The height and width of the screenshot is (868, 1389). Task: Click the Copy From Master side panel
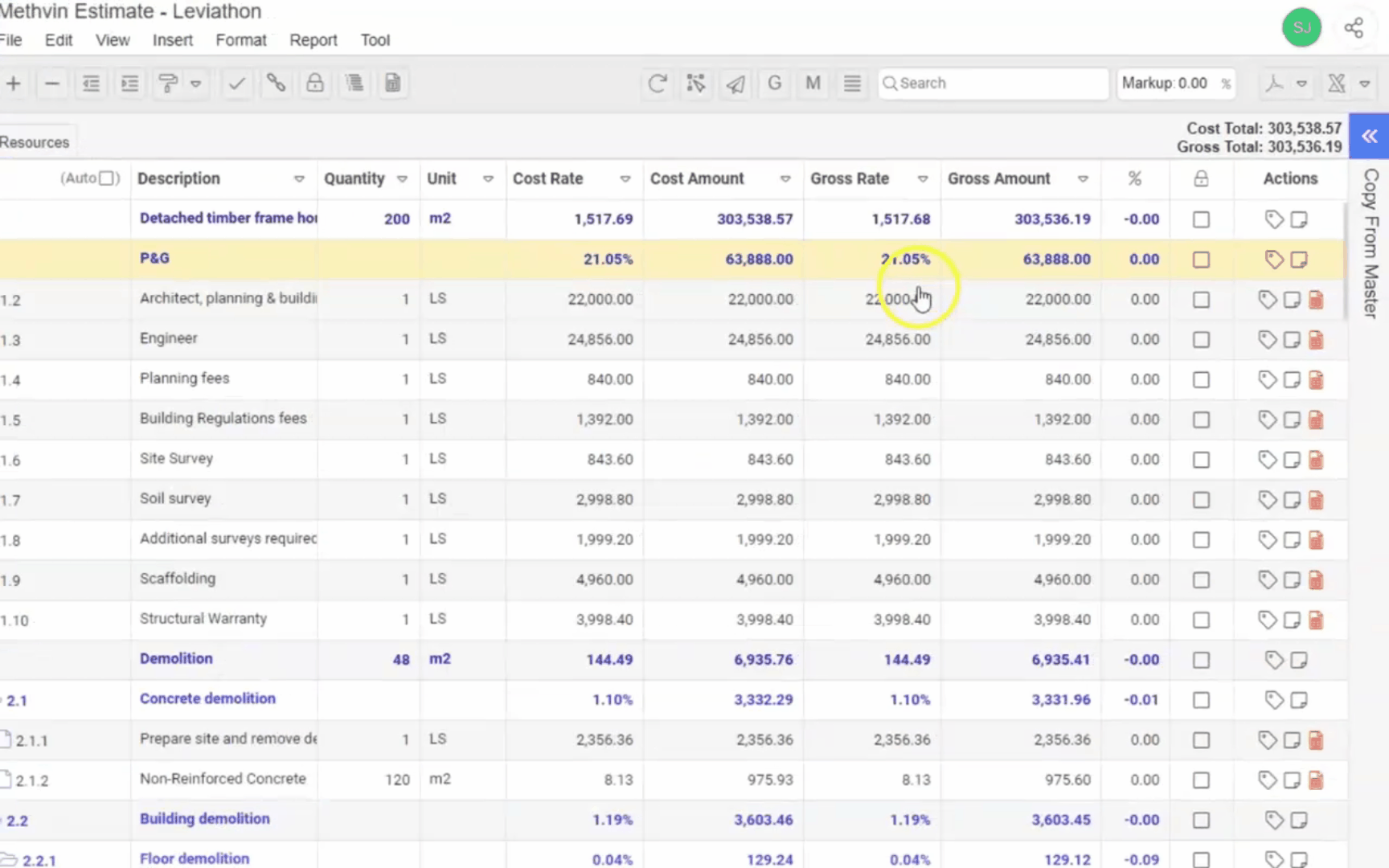[x=1371, y=243]
